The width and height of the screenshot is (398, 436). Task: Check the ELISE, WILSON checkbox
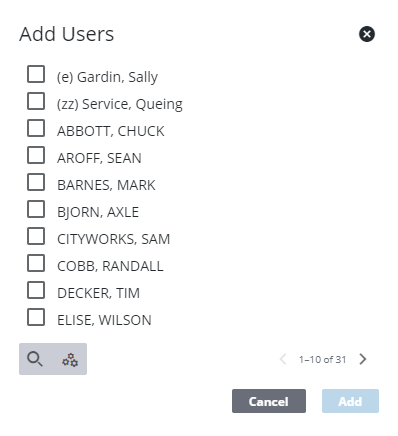click(x=36, y=317)
